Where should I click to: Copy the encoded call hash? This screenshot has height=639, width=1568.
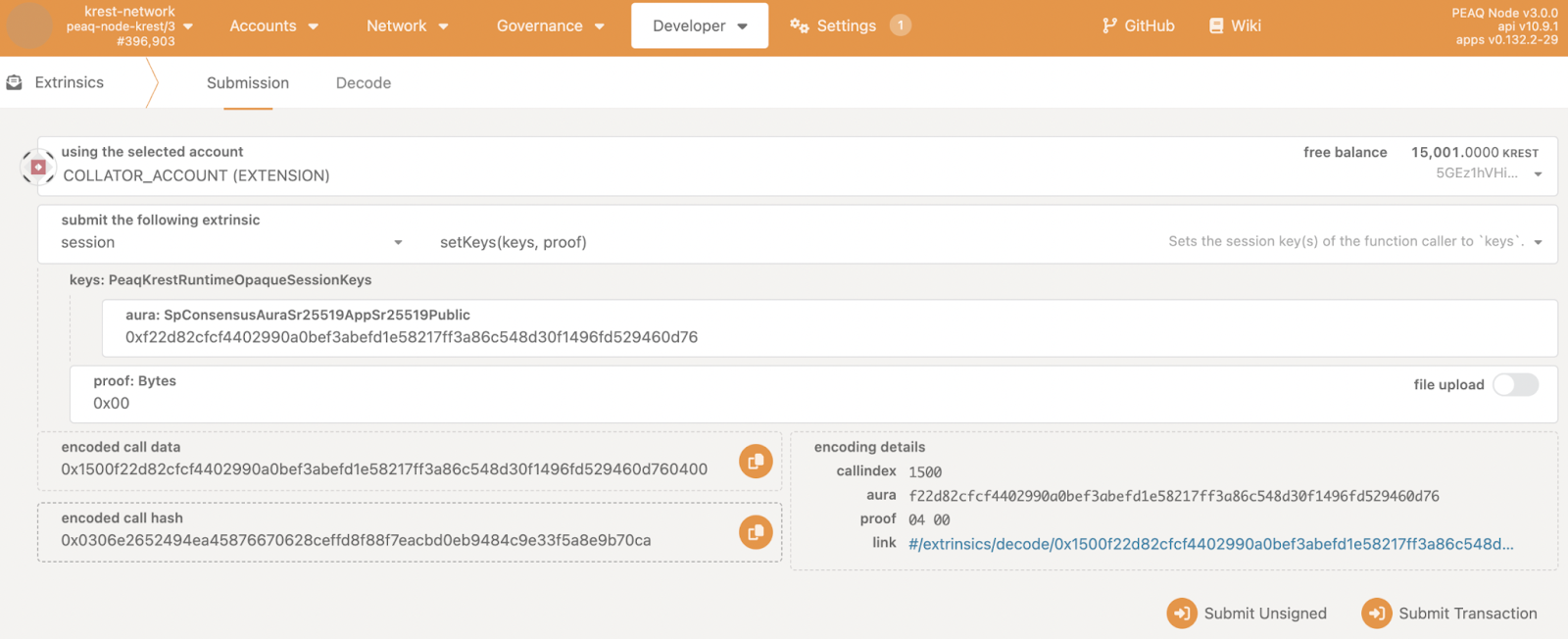(755, 532)
